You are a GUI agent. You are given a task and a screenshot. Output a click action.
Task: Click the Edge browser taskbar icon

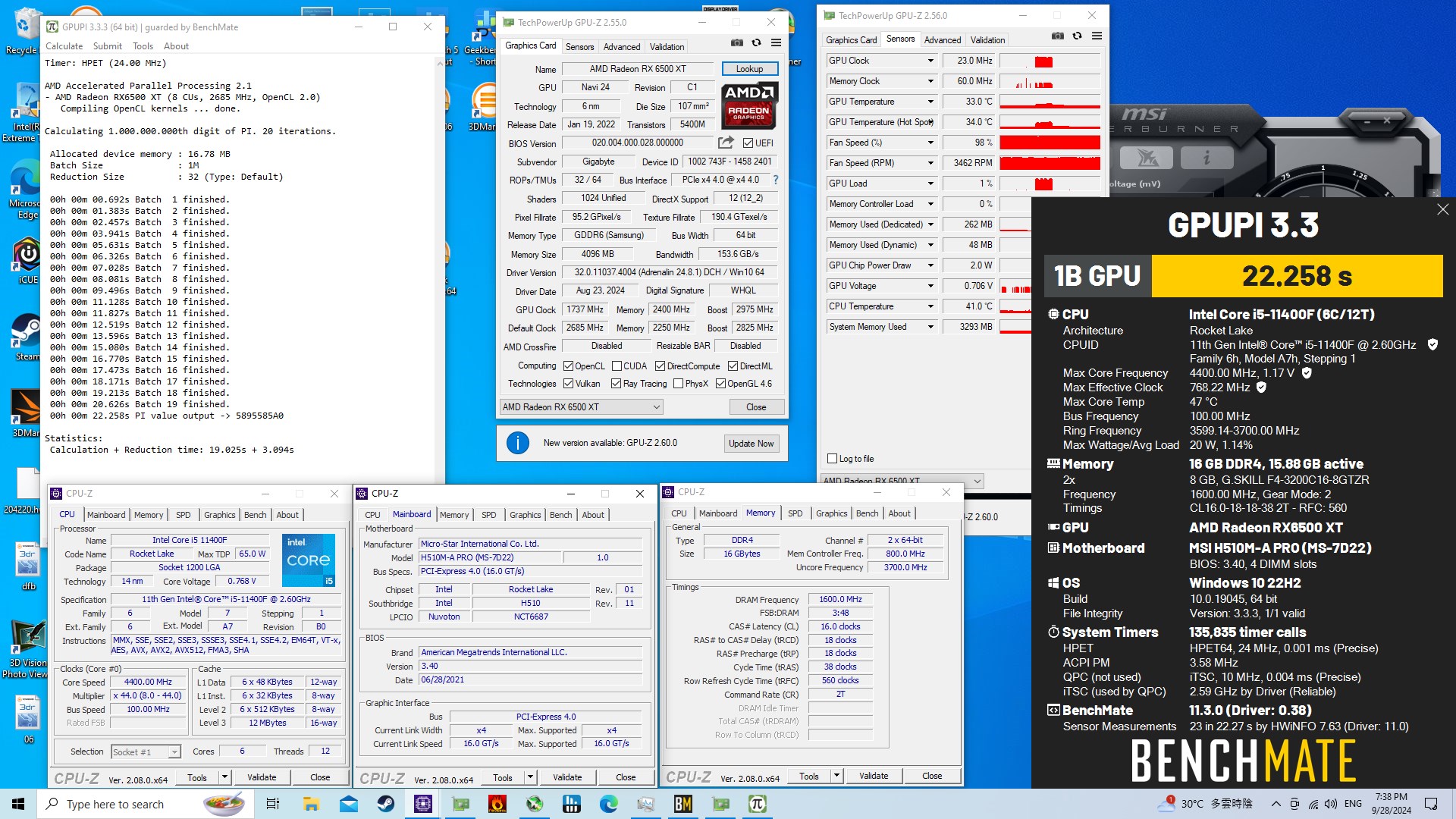[609, 804]
